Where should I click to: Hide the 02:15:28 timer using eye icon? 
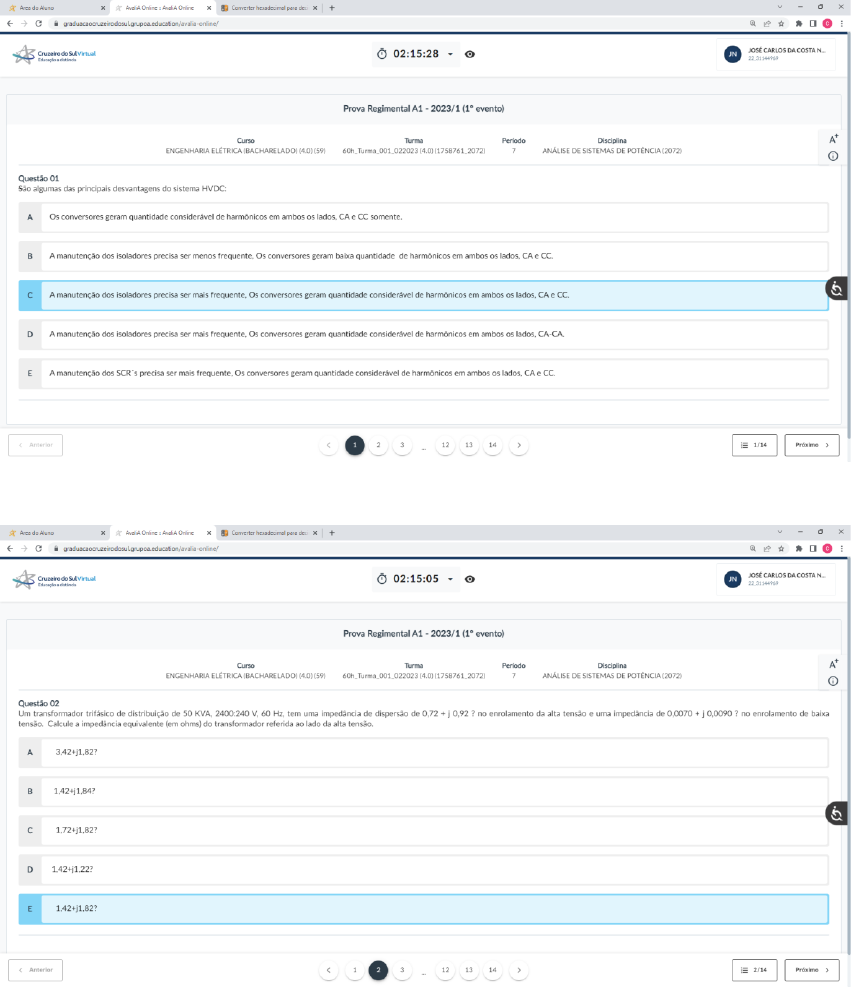[469, 54]
